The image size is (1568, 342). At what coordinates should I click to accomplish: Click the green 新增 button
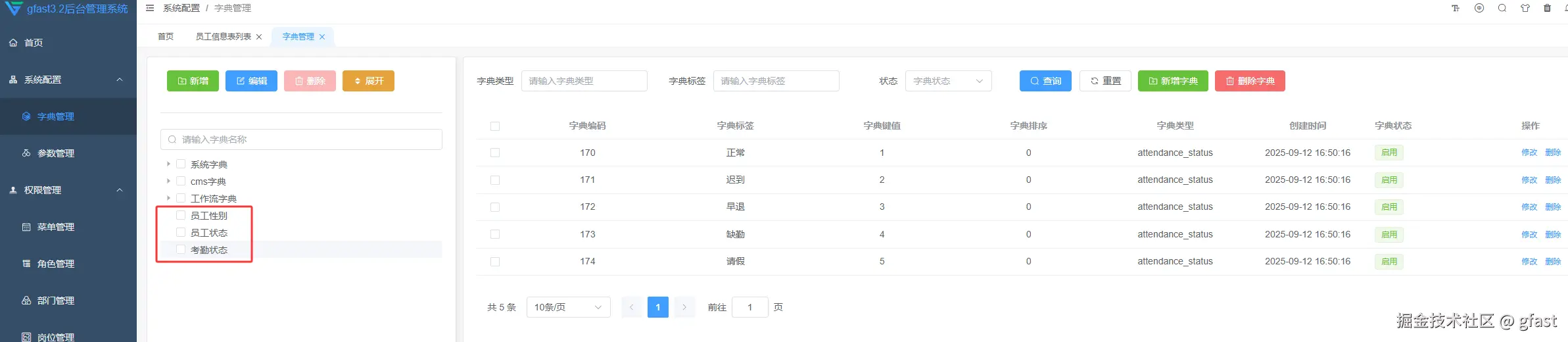point(193,81)
